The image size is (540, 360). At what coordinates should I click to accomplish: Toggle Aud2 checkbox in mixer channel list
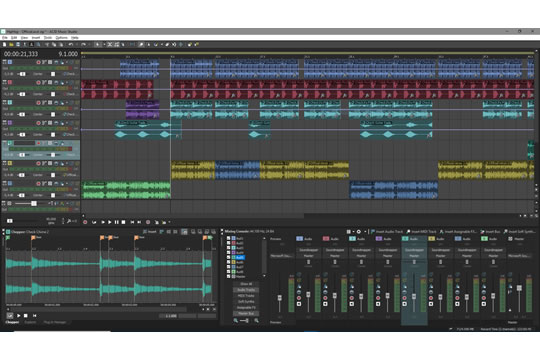coord(228,243)
